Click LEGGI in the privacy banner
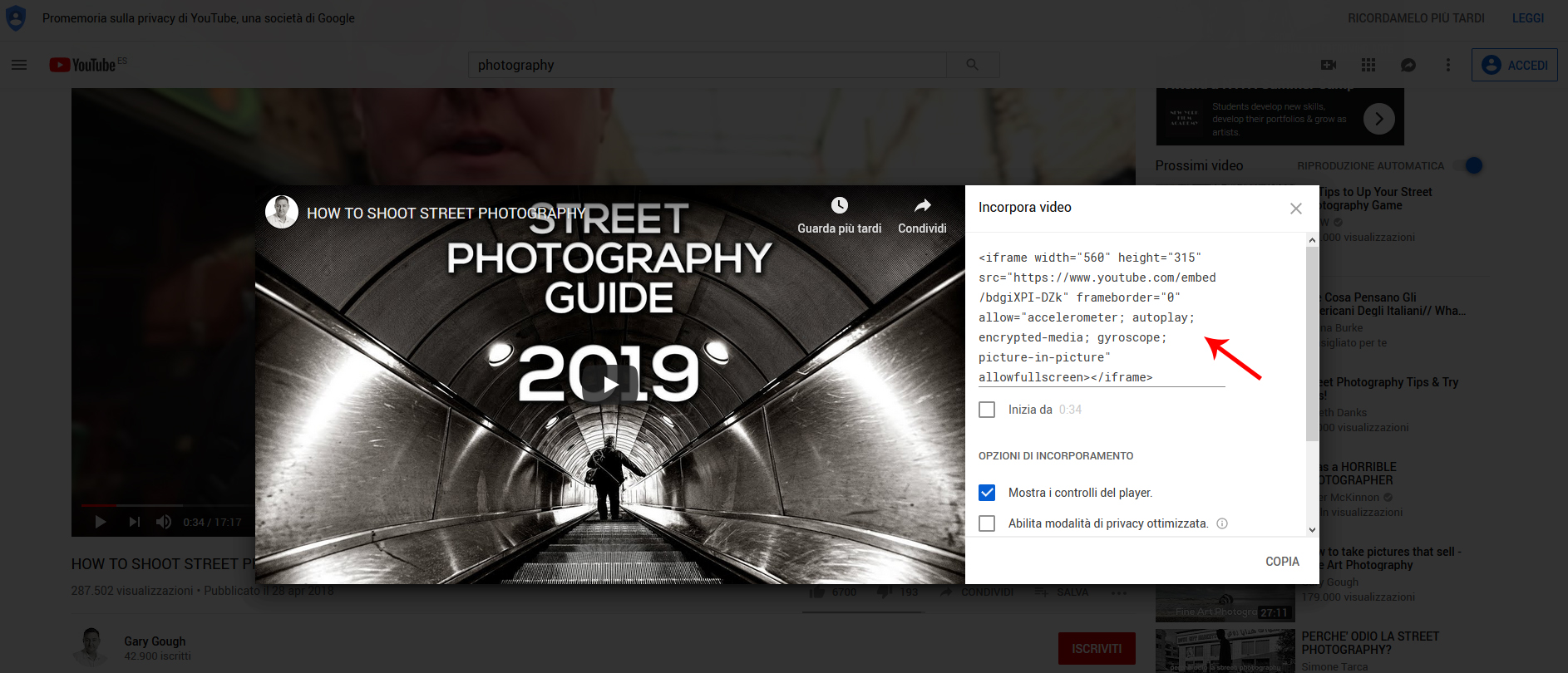The image size is (1568, 673). pos(1527,18)
